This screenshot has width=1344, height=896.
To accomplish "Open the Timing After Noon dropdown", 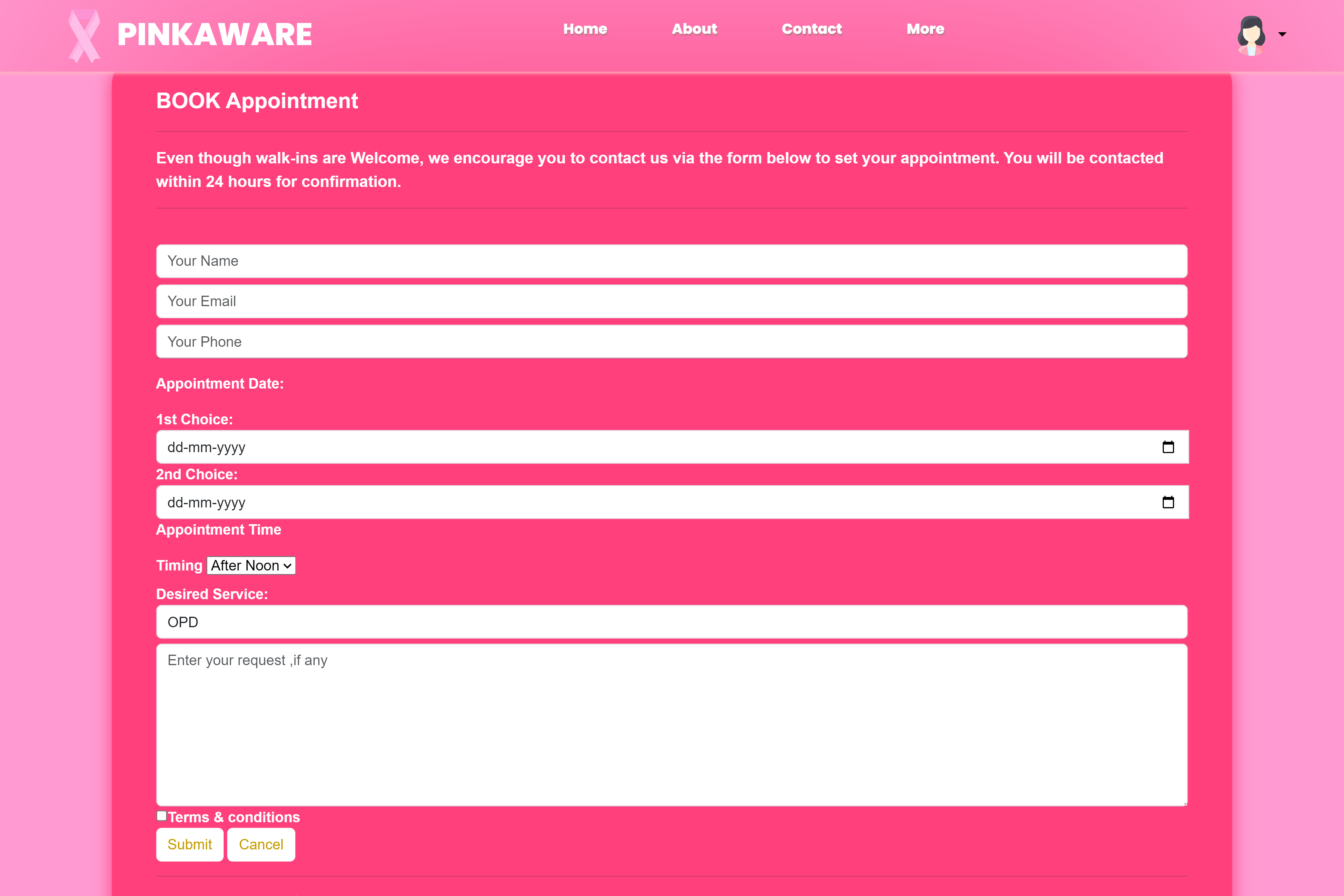I will (x=251, y=566).
